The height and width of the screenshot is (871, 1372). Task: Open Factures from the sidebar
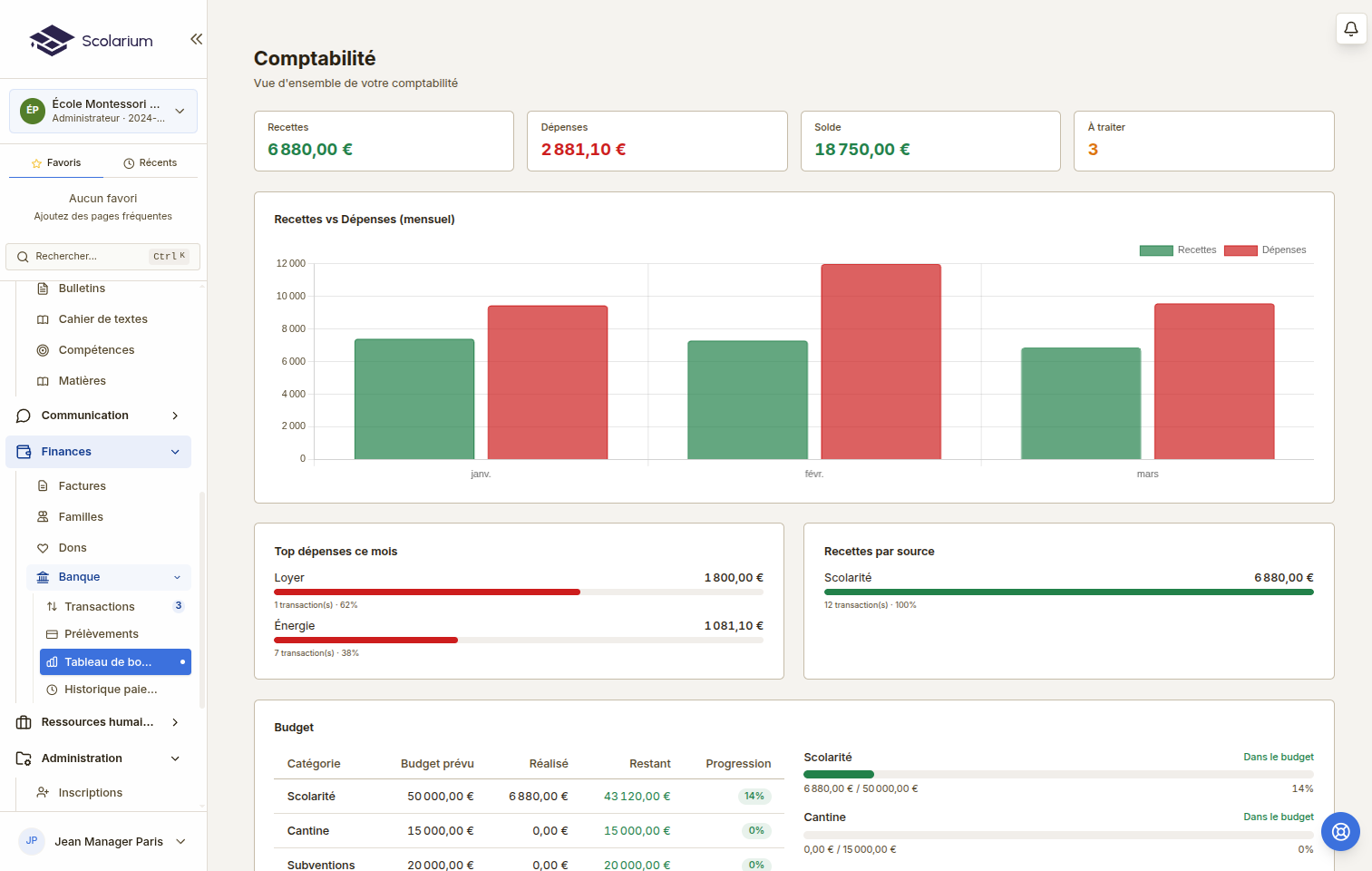coord(82,486)
